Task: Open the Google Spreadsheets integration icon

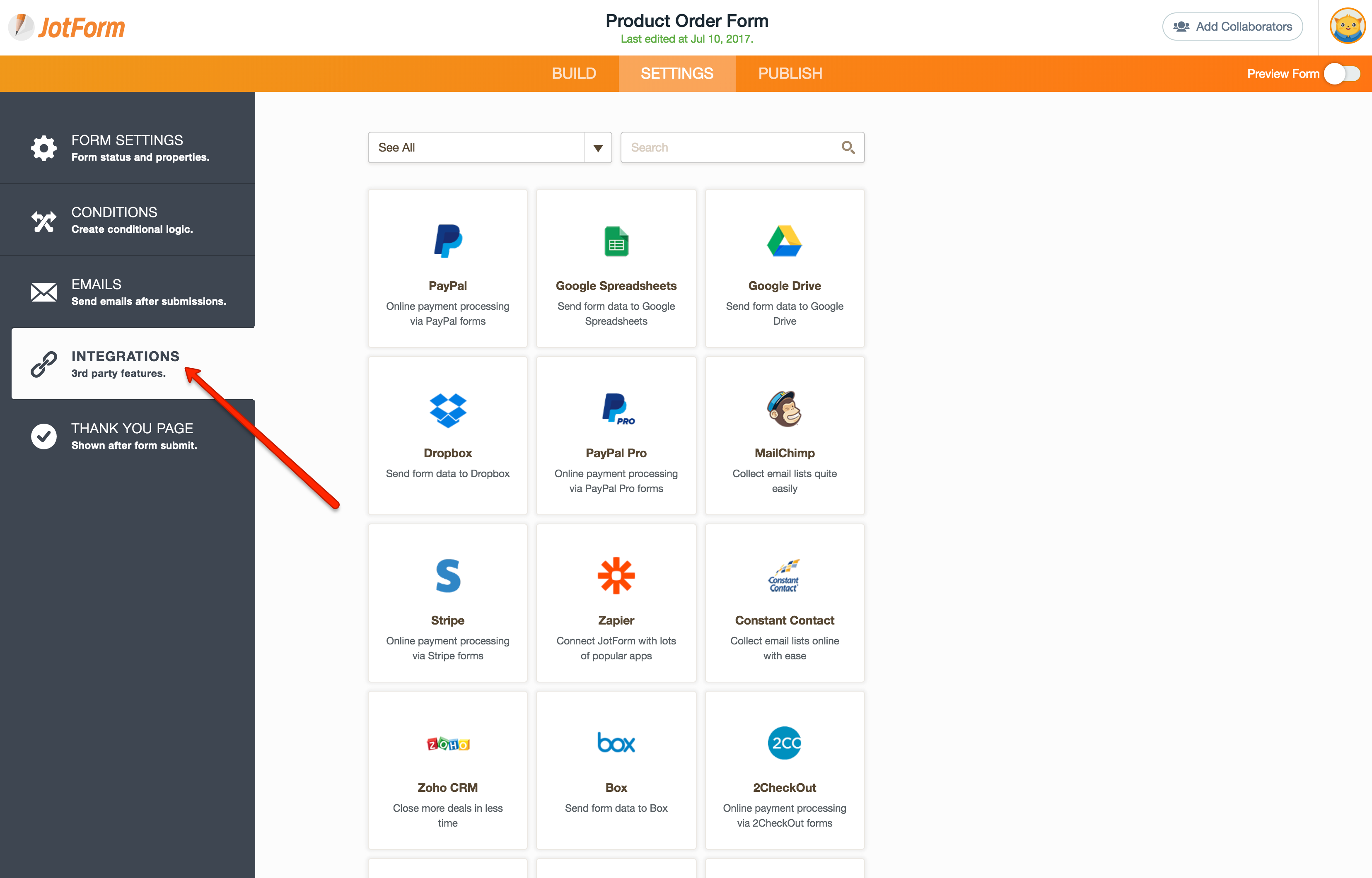Action: [x=616, y=242]
